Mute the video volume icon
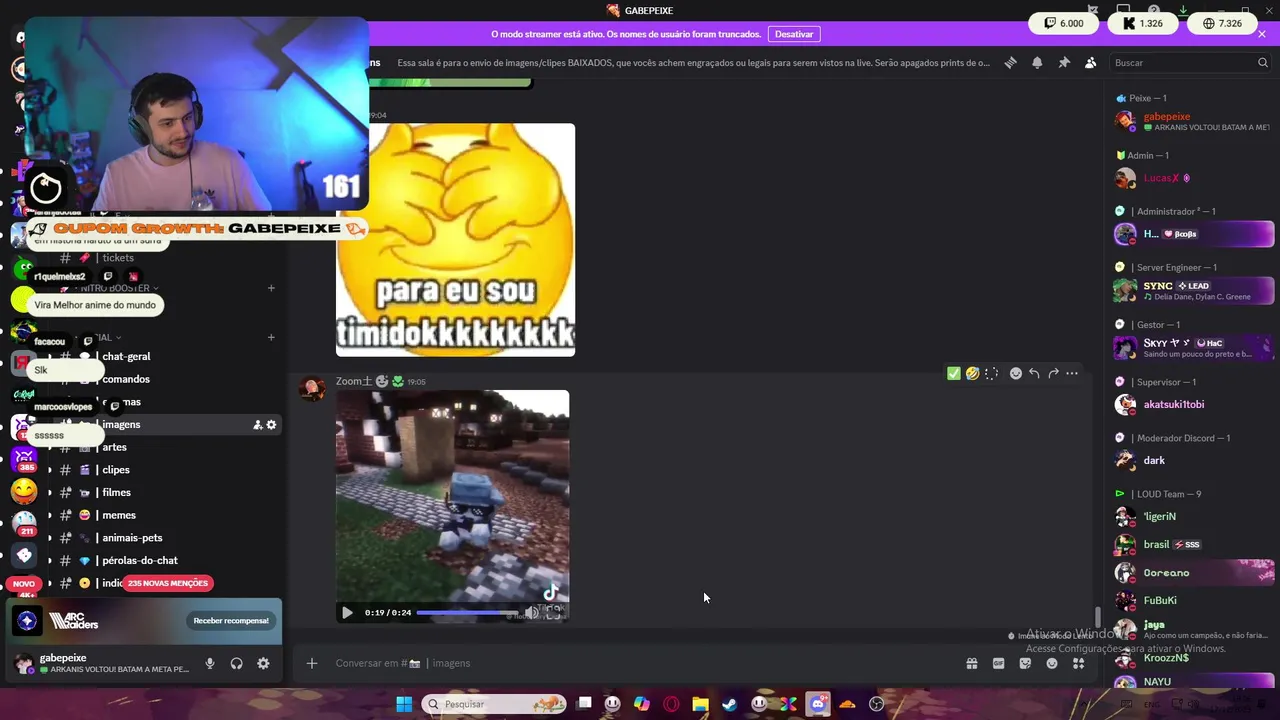 click(x=531, y=613)
